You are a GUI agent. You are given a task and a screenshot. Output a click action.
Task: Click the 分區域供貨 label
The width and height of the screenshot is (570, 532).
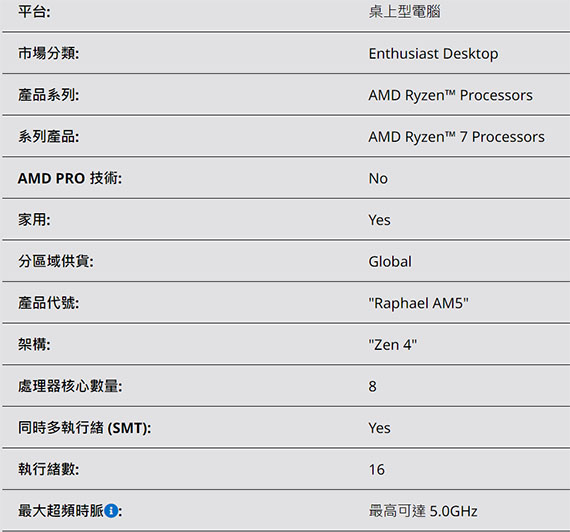56,261
